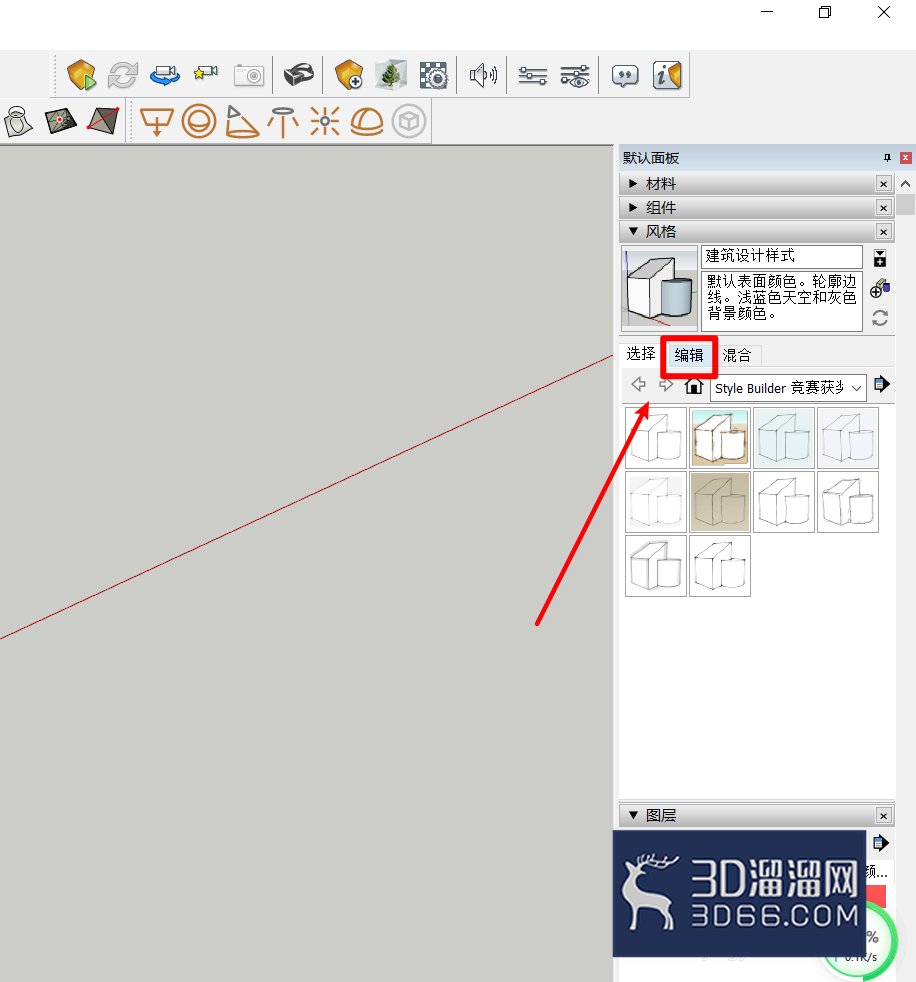Close the 风格 panel section
916x982 pixels.
coord(883,232)
